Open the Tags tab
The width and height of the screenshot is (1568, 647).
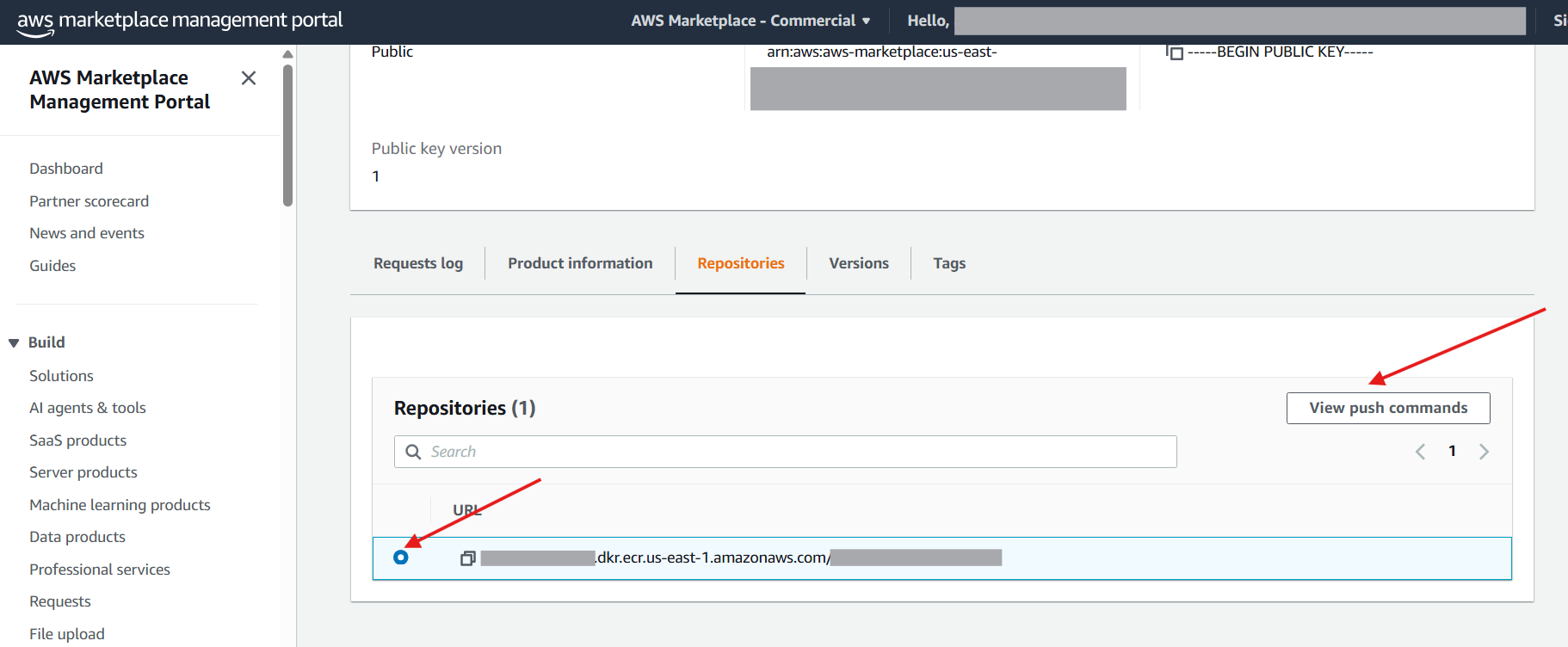[949, 263]
